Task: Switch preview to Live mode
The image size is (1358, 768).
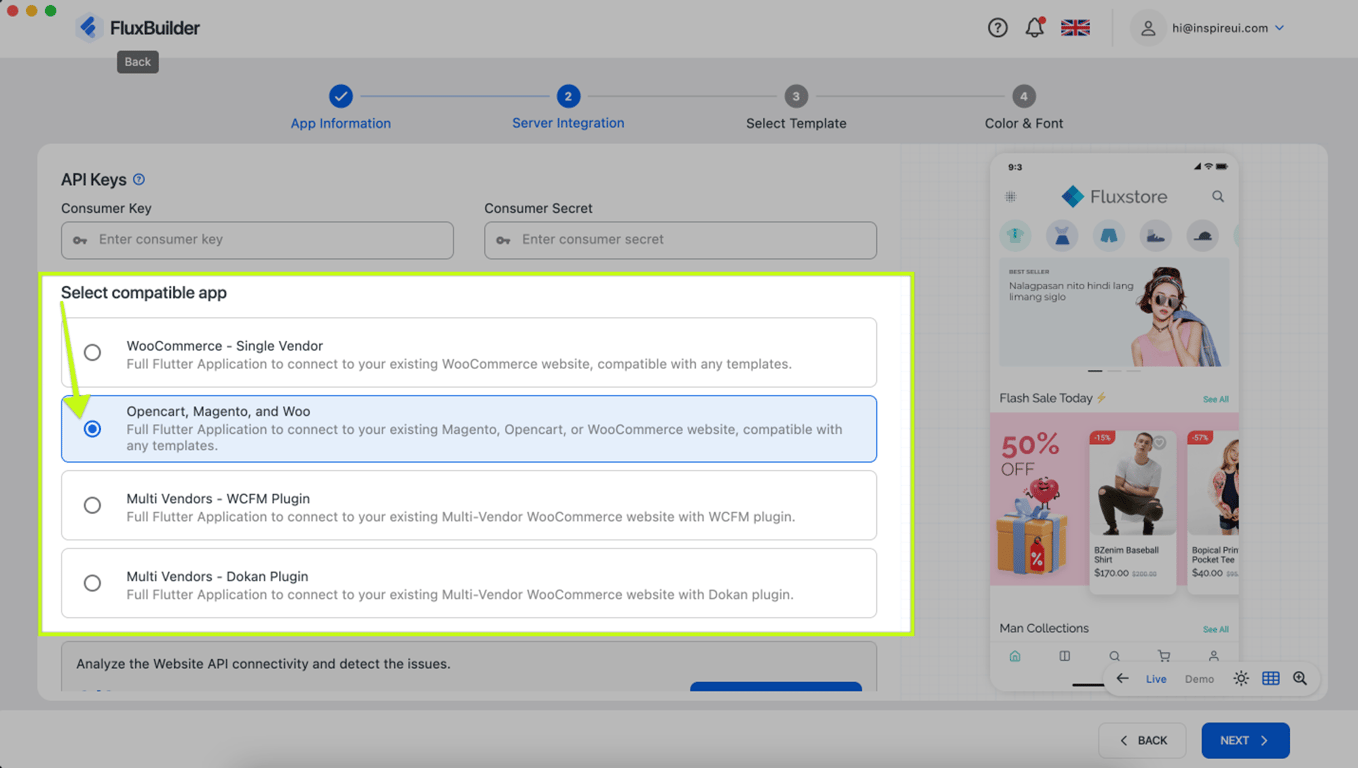Action: (1156, 679)
